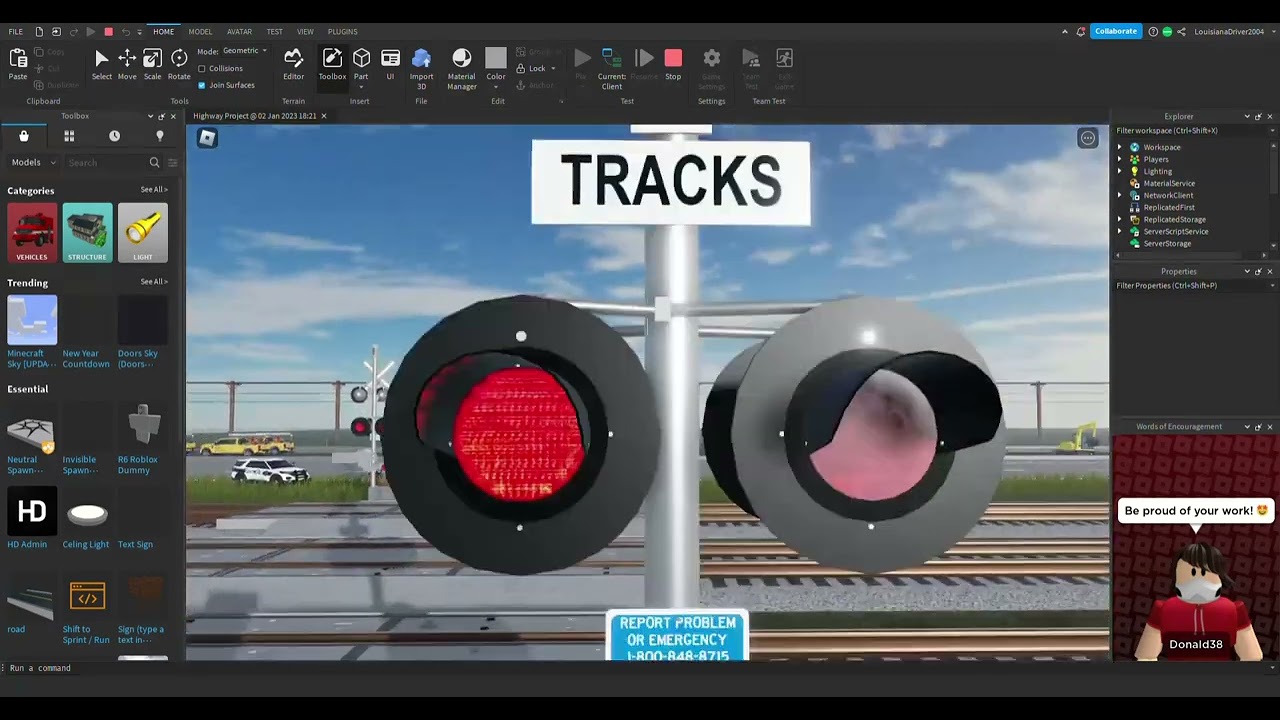Switch Toolbox to Marketplace tab
Image resolution: width=1280 pixels, height=720 pixels.
click(x=24, y=136)
